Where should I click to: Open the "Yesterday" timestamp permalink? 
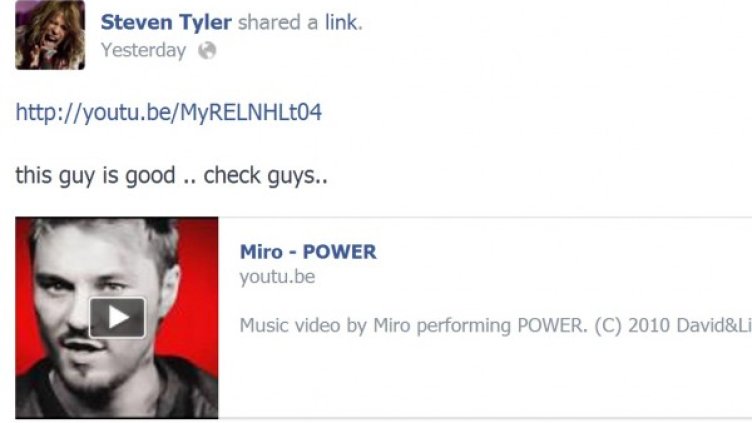pyautogui.click(x=143, y=50)
